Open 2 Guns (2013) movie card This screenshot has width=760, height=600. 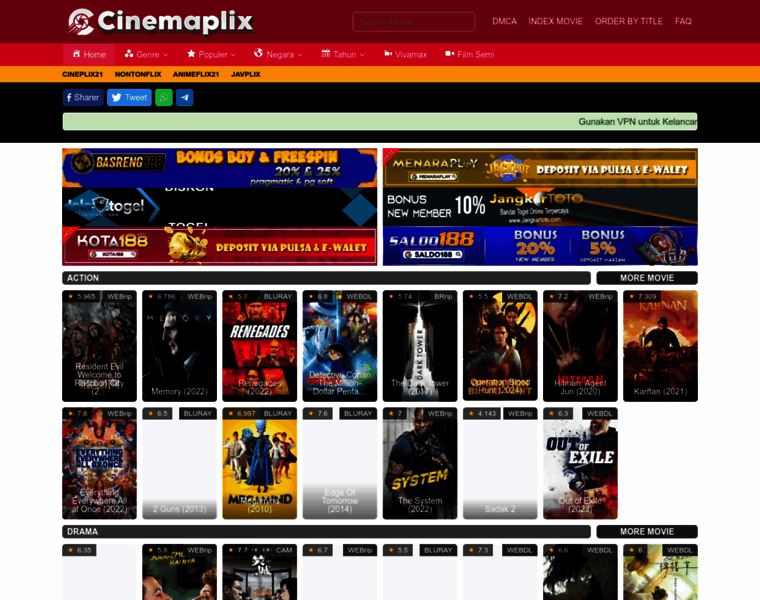[x=179, y=463]
